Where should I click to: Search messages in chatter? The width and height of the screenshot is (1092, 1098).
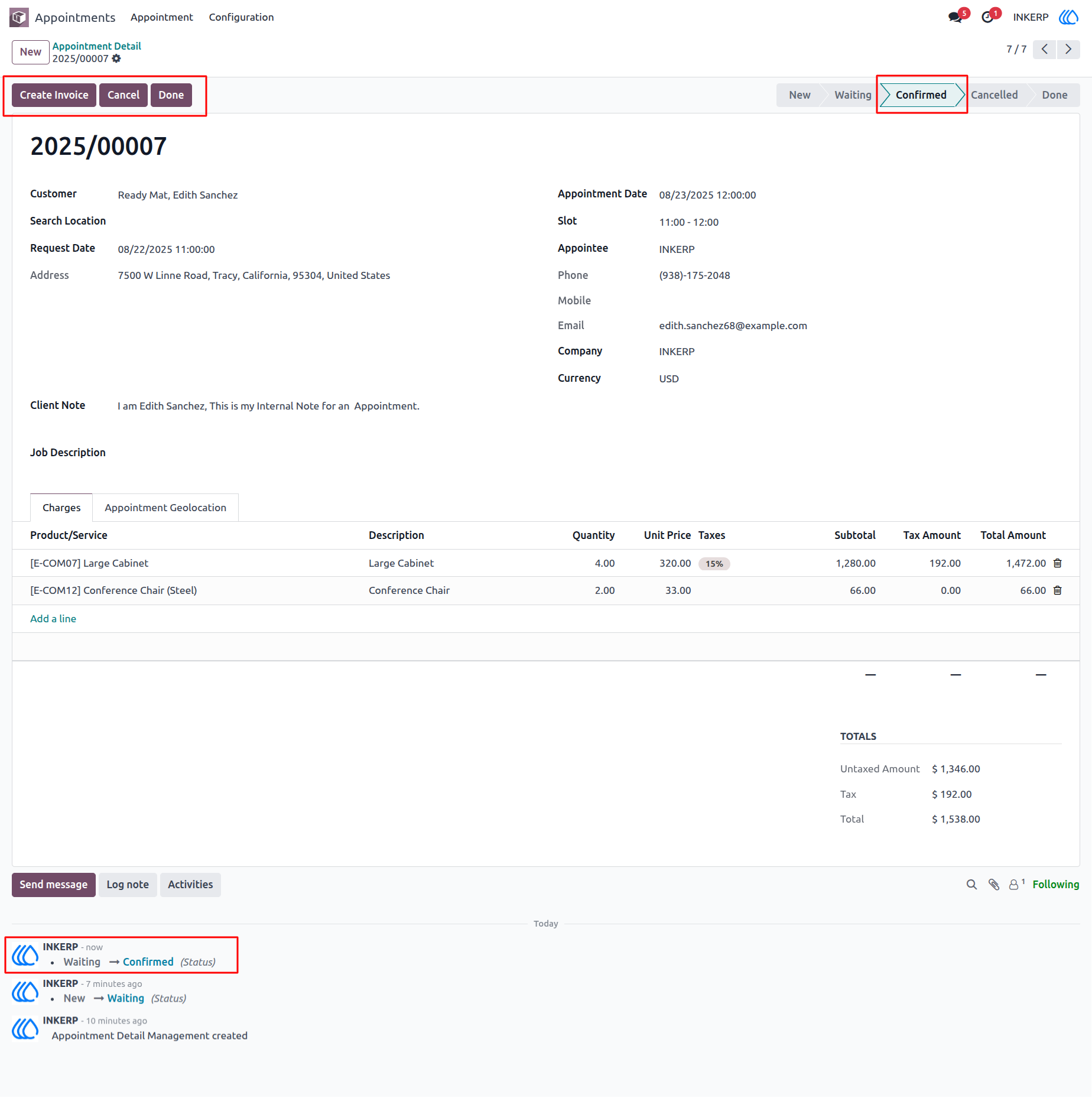pyautogui.click(x=971, y=885)
